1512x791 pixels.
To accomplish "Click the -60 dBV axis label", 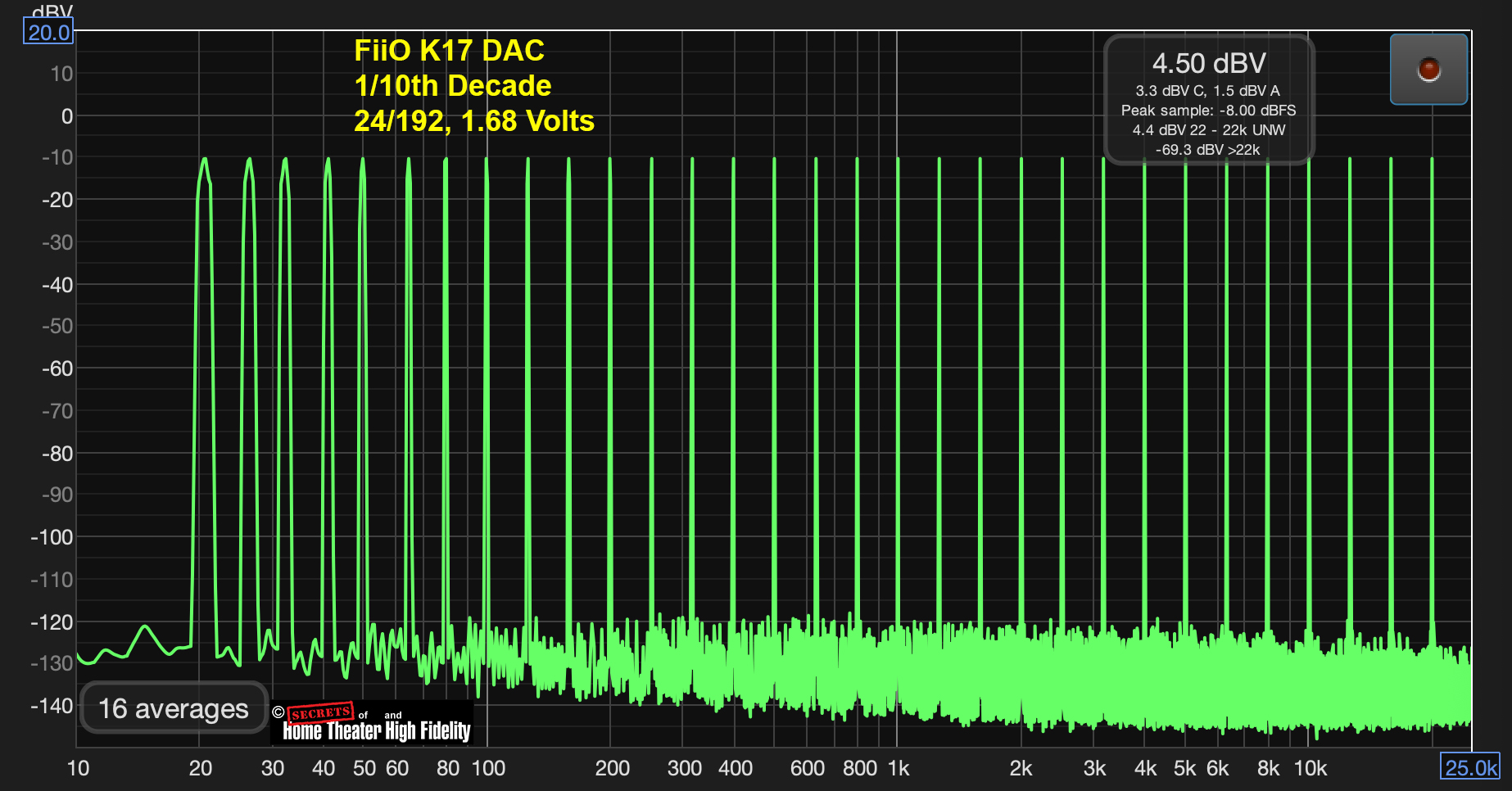I will pyautogui.click(x=57, y=368).
